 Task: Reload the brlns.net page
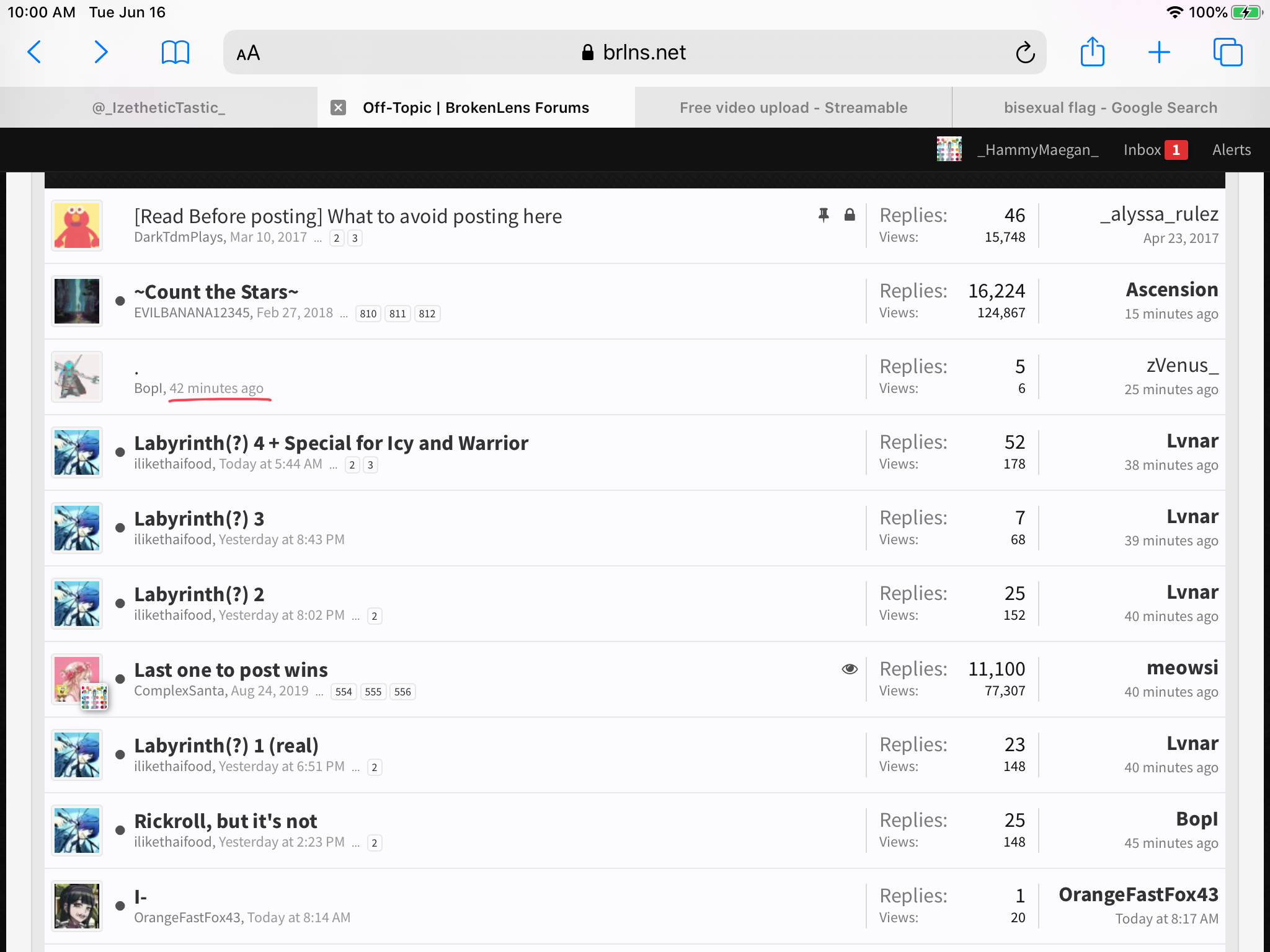1025,53
